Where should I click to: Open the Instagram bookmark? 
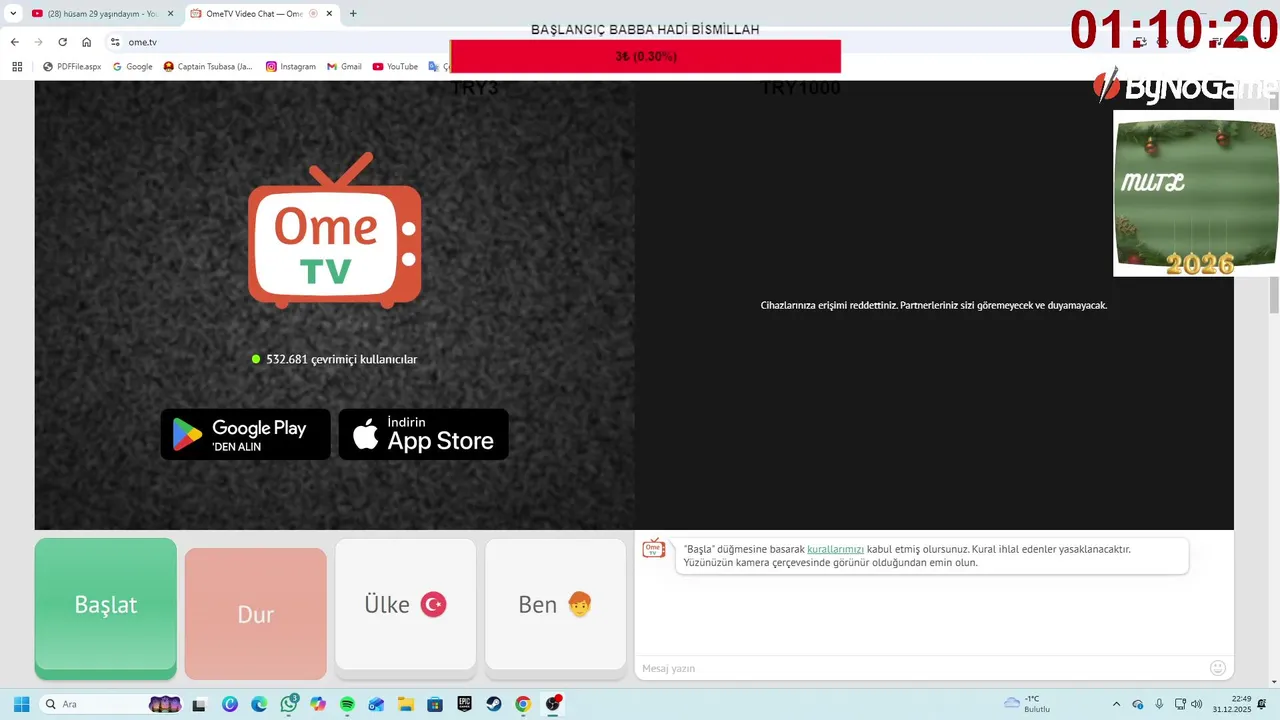291,67
